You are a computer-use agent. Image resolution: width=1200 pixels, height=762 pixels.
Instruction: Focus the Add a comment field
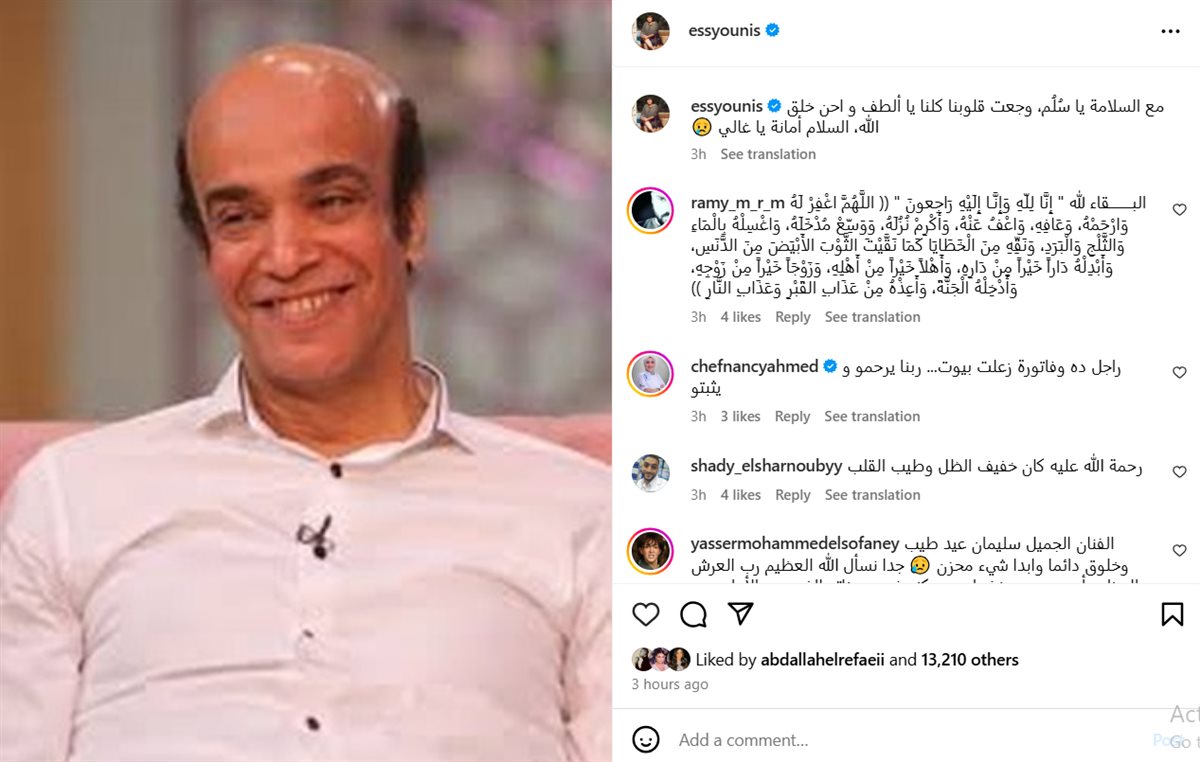900,740
